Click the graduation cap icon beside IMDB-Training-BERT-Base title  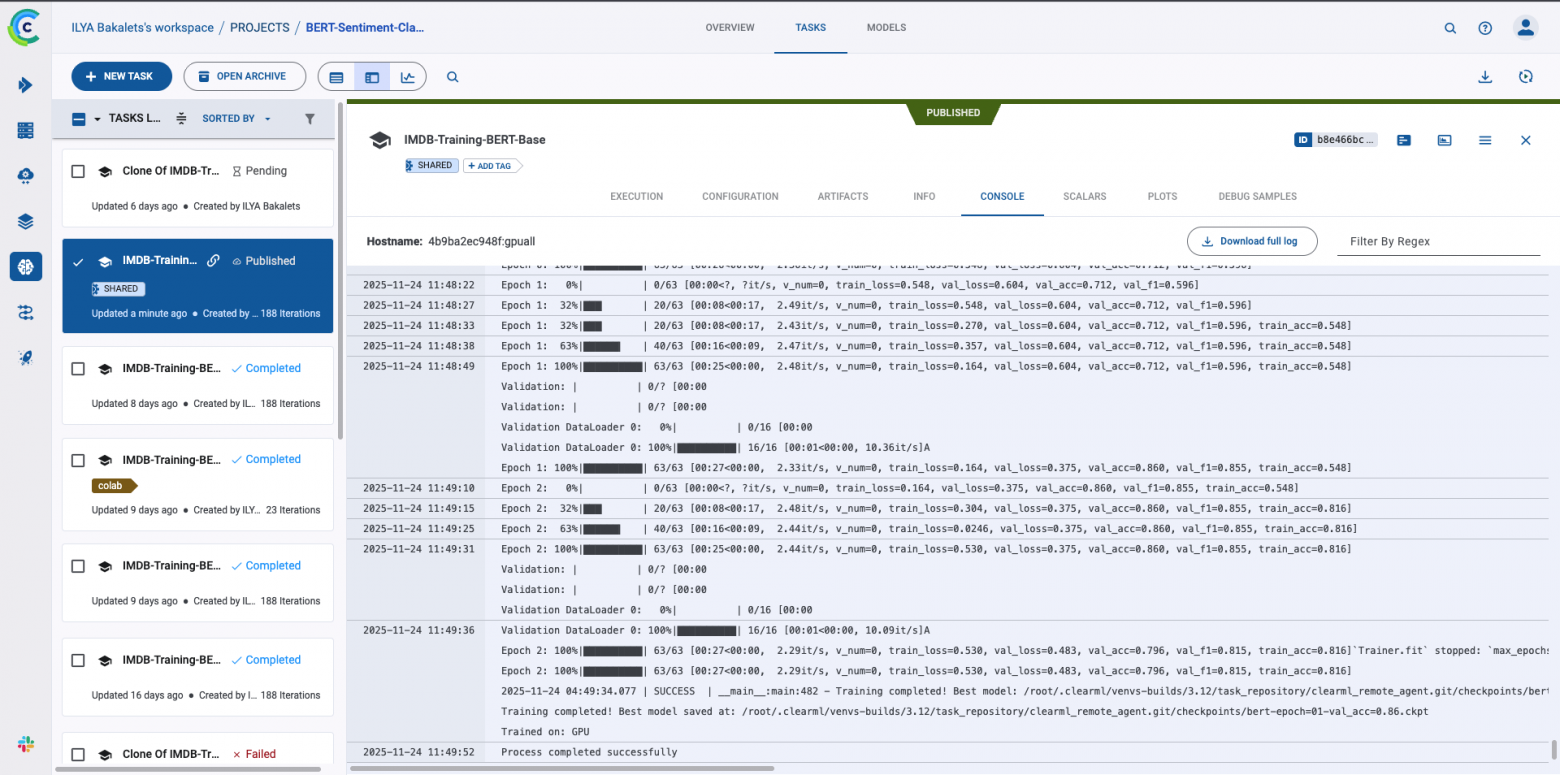tap(379, 140)
